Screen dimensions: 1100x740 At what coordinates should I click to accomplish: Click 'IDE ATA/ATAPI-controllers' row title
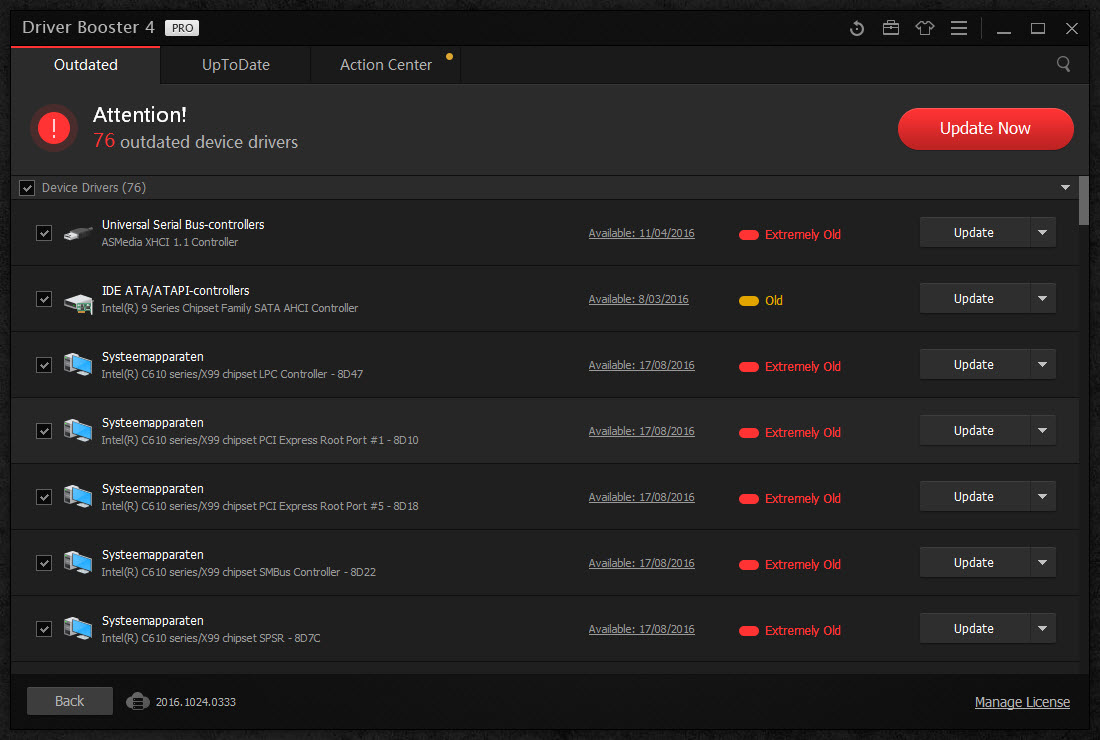click(x=175, y=290)
